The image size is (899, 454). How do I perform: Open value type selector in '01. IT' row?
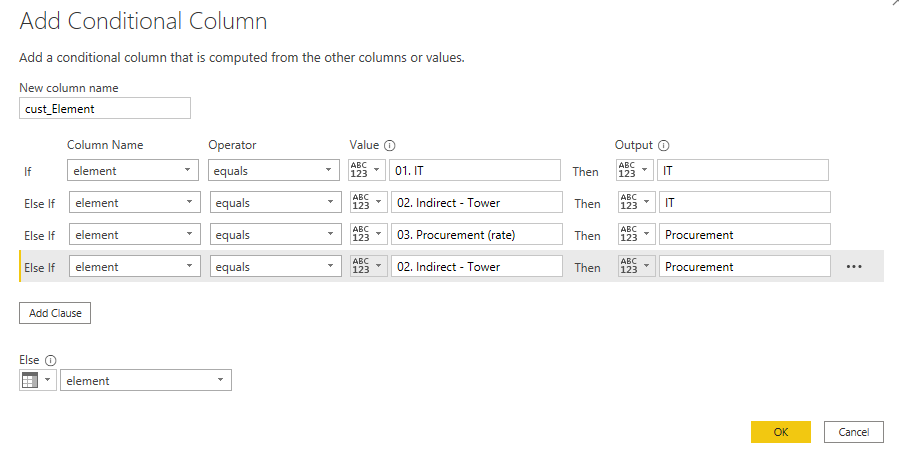tap(367, 170)
